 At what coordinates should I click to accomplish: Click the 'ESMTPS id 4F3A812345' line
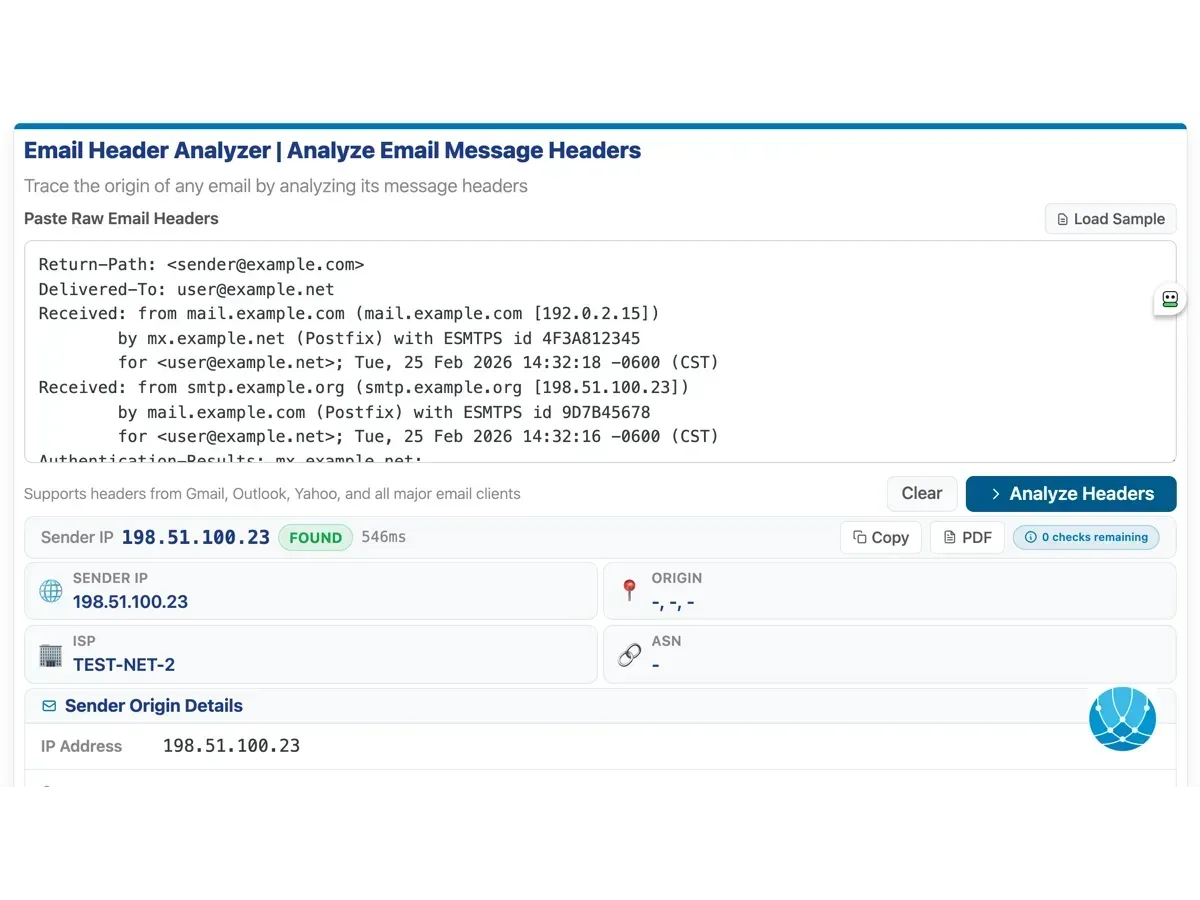pyautogui.click(x=379, y=338)
